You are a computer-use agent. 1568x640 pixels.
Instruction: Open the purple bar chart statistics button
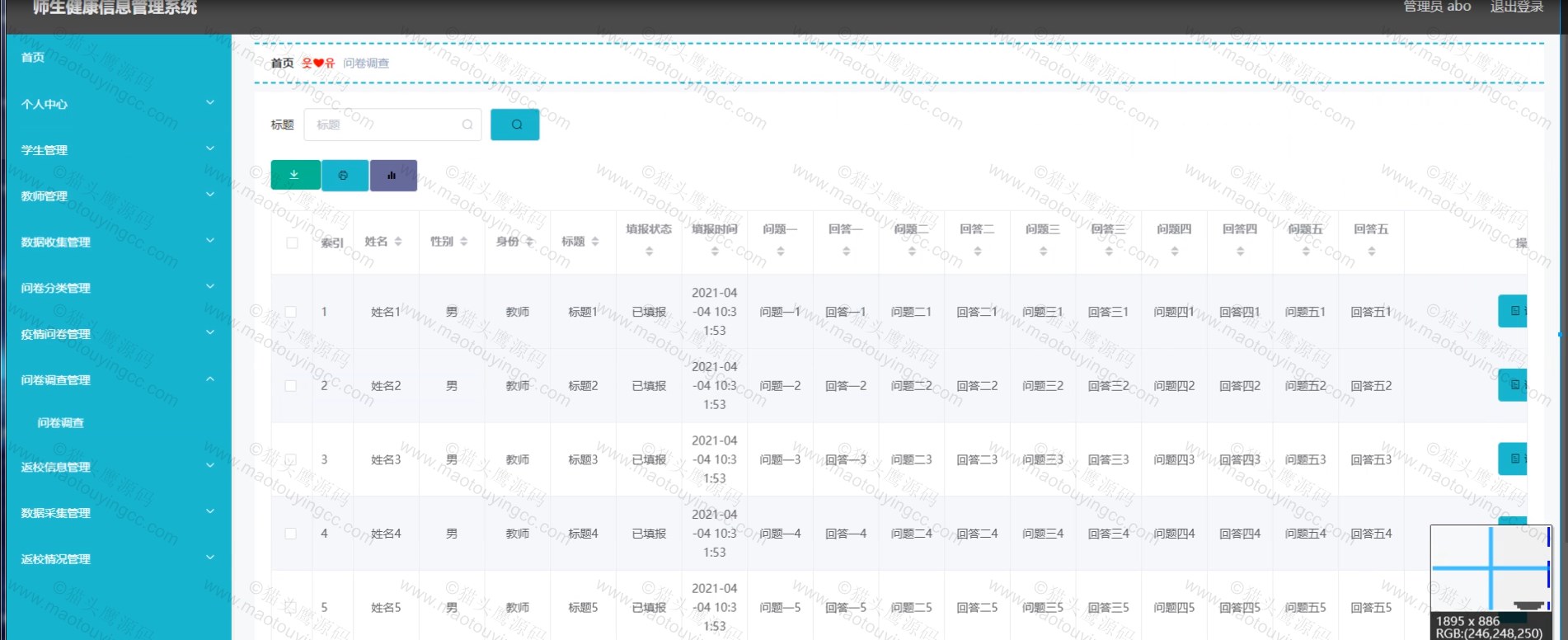(x=393, y=175)
